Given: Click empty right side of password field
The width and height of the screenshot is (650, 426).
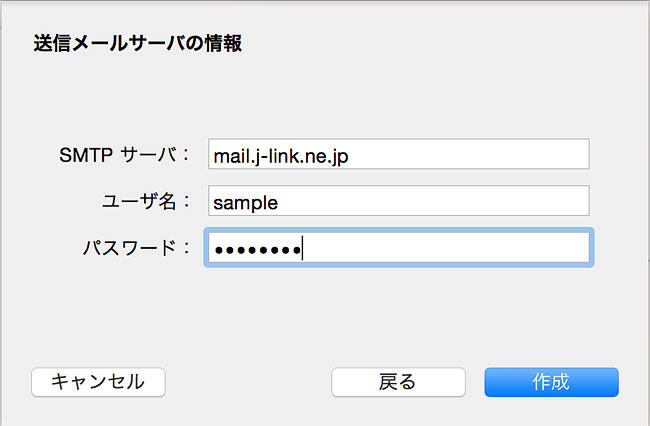Looking at the screenshot, I should pyautogui.click(x=446, y=247).
